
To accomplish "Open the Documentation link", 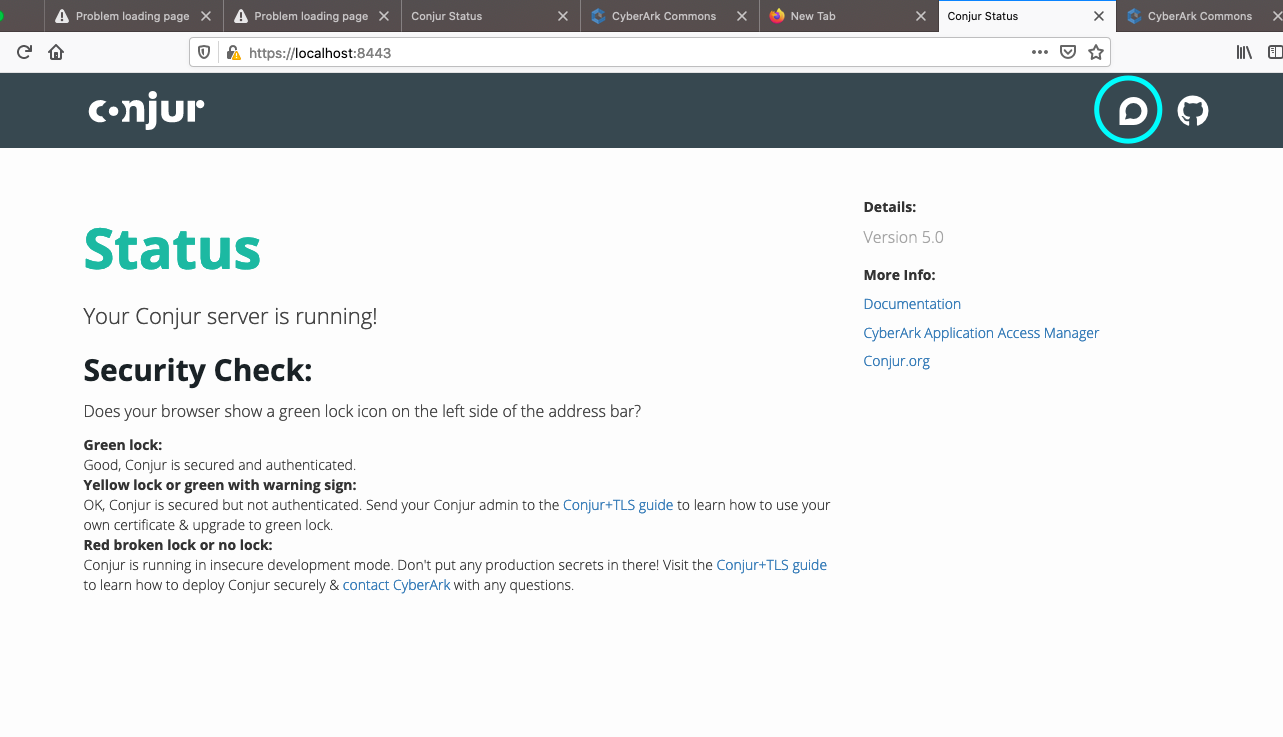I will (x=912, y=304).
